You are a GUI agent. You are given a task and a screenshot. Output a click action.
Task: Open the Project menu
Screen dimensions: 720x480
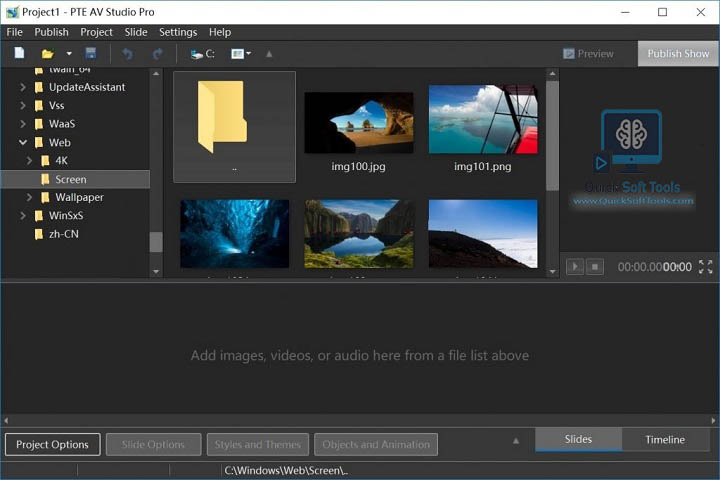tap(96, 32)
